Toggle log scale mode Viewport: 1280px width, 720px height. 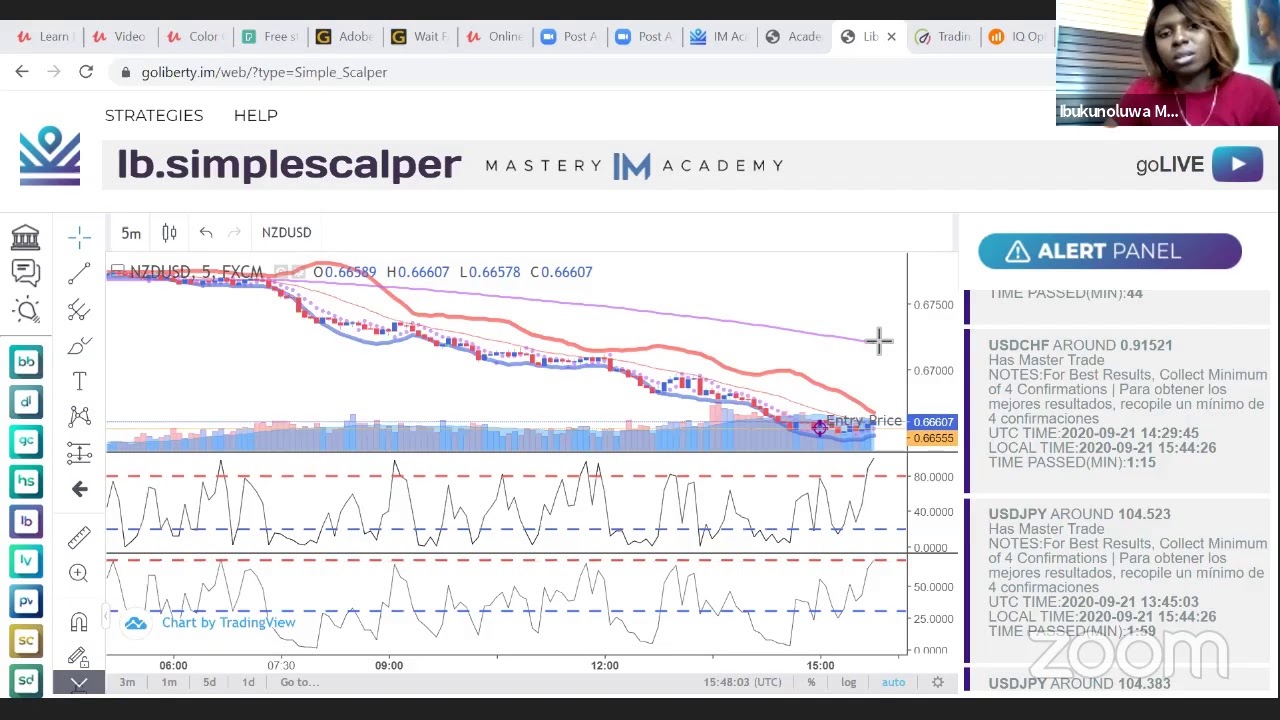(x=848, y=682)
